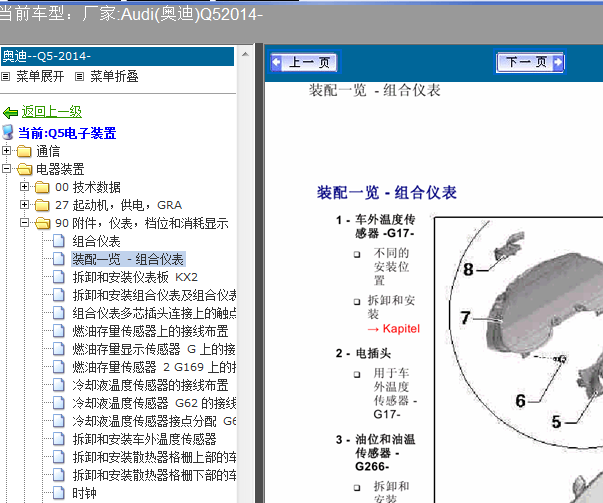Collapse the 电器装置 folder node
Viewport: 603px width, 503px height.
[x=6, y=168]
